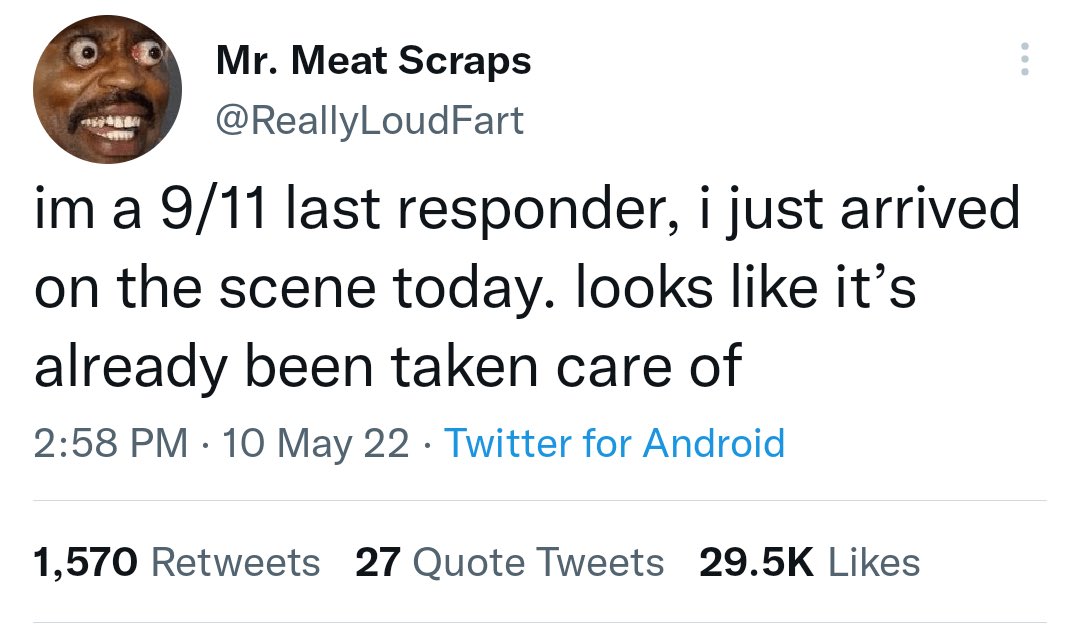1080x639 pixels.
Task: Open the Mr. Meat Scraps display name
Action: (x=373, y=61)
